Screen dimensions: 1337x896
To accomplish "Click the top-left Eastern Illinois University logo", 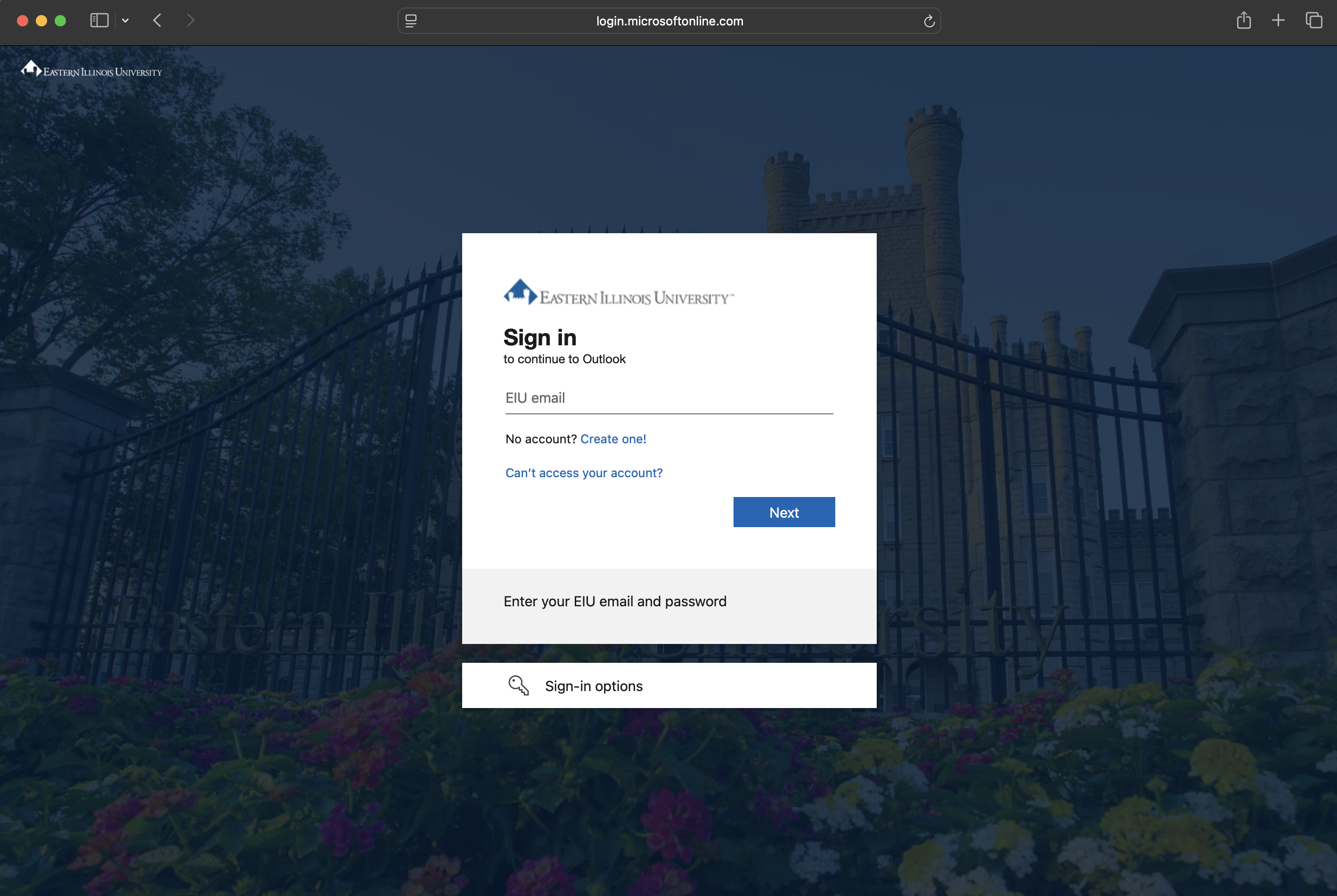I will [x=91, y=70].
